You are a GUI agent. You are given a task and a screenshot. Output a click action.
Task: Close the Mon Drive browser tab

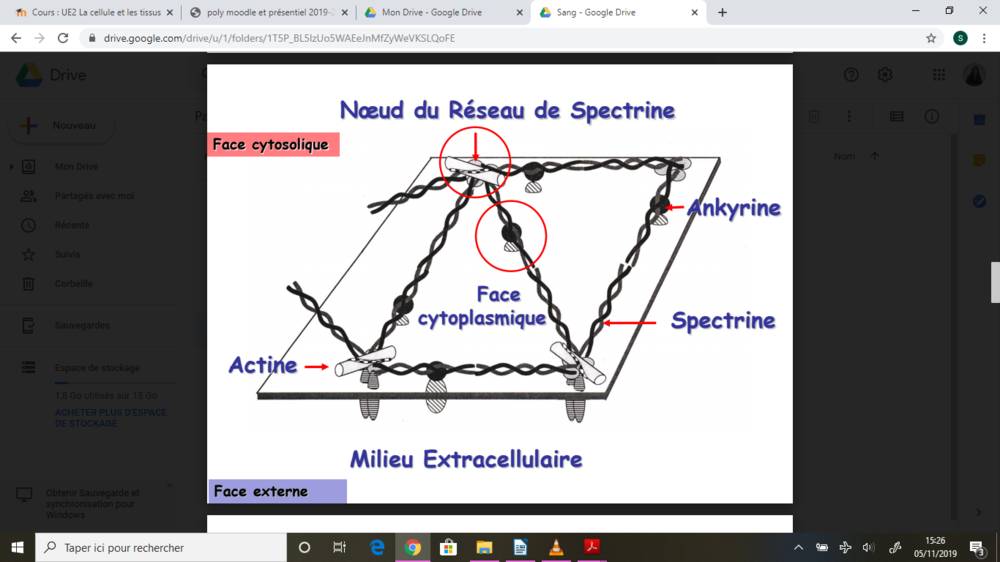tap(519, 12)
